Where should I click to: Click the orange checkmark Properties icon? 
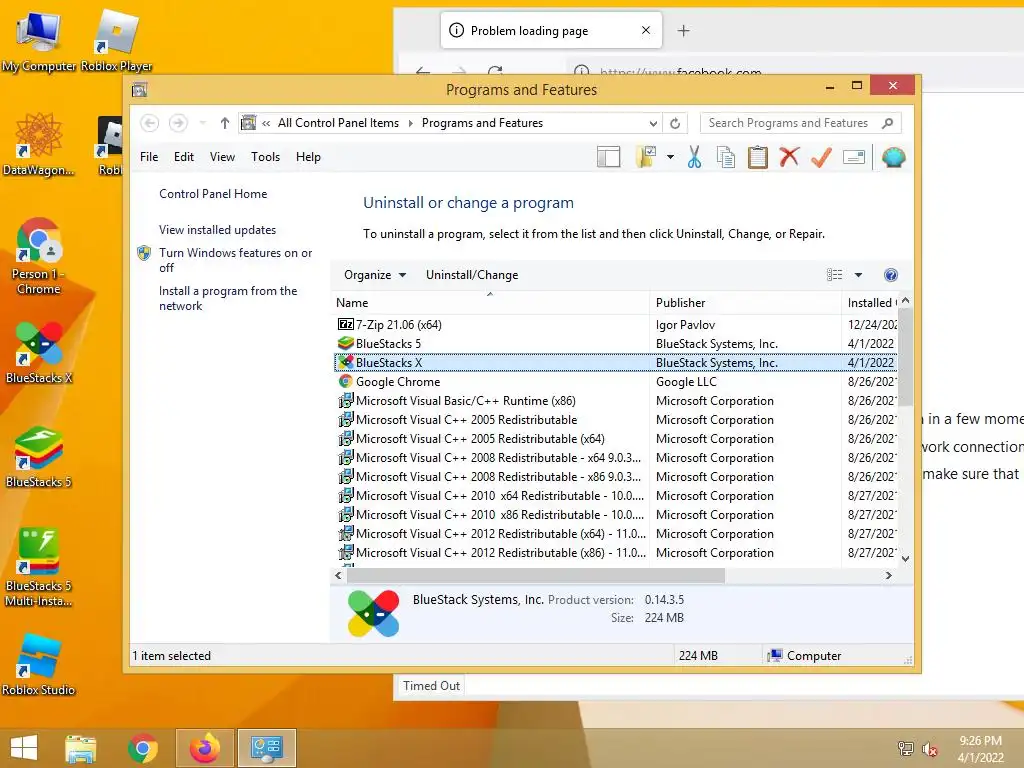coord(821,157)
